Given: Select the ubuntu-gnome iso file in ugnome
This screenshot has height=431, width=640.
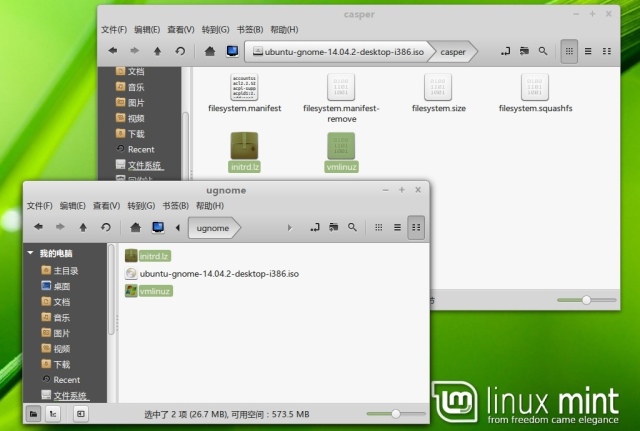Looking at the screenshot, I should tap(212, 273).
